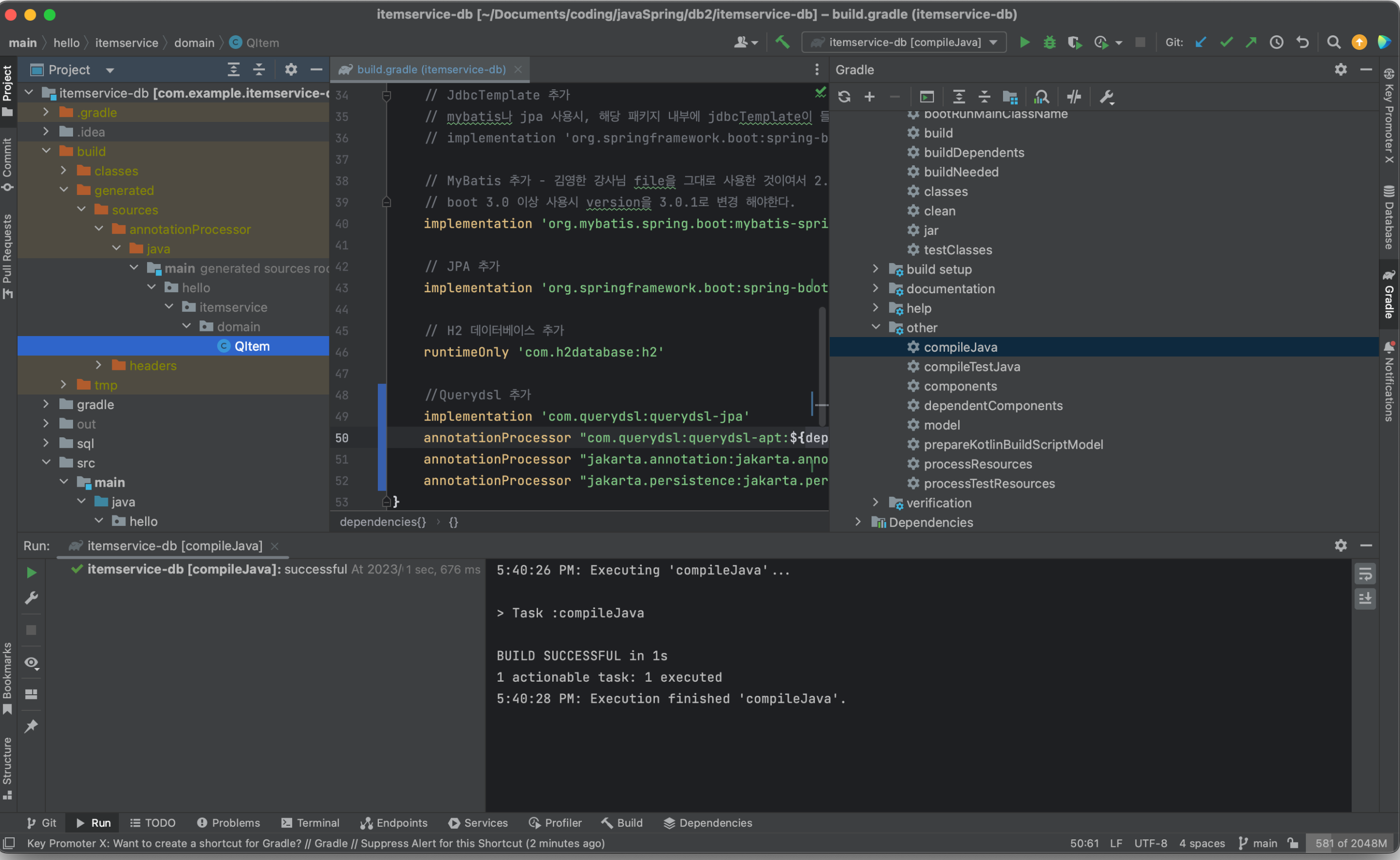This screenshot has height=860, width=1400.
Task: Click the main Git branch in status bar
Action: pos(1258,843)
